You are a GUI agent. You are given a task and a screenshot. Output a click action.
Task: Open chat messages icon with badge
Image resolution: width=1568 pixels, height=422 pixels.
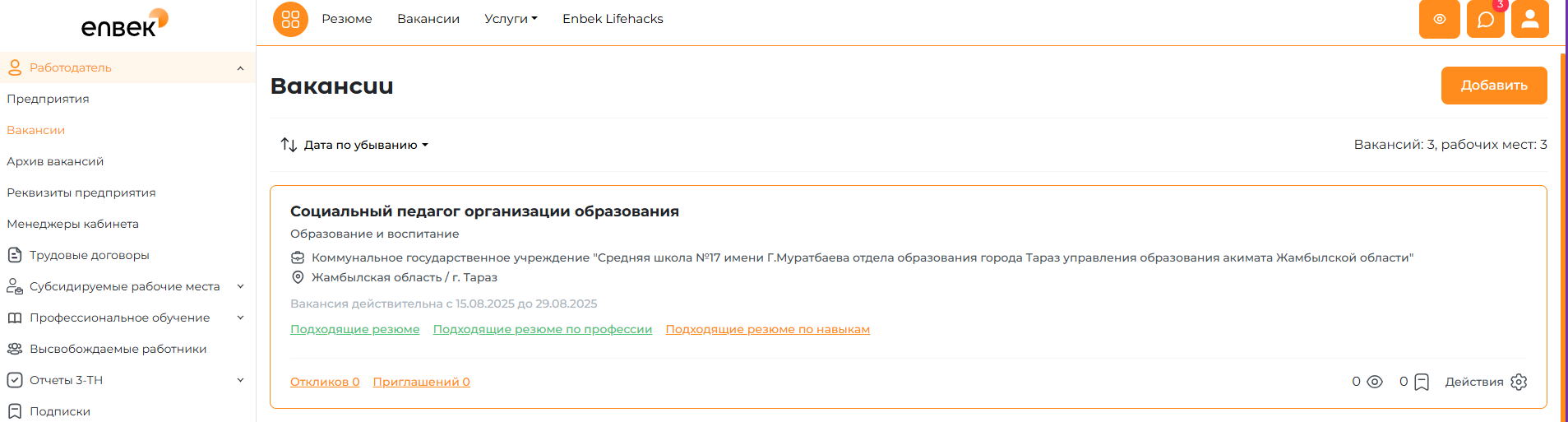click(x=1486, y=19)
